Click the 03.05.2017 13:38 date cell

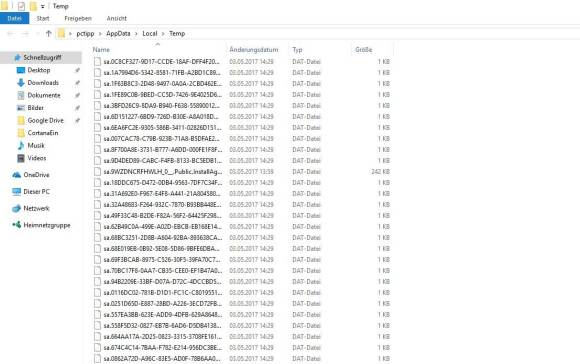click(x=252, y=172)
